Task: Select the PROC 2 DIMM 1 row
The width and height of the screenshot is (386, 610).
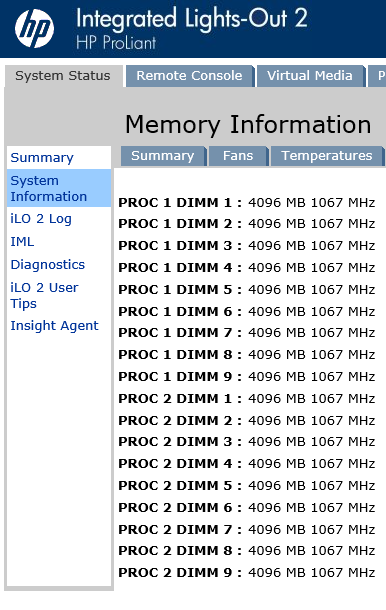Action: 247,399
